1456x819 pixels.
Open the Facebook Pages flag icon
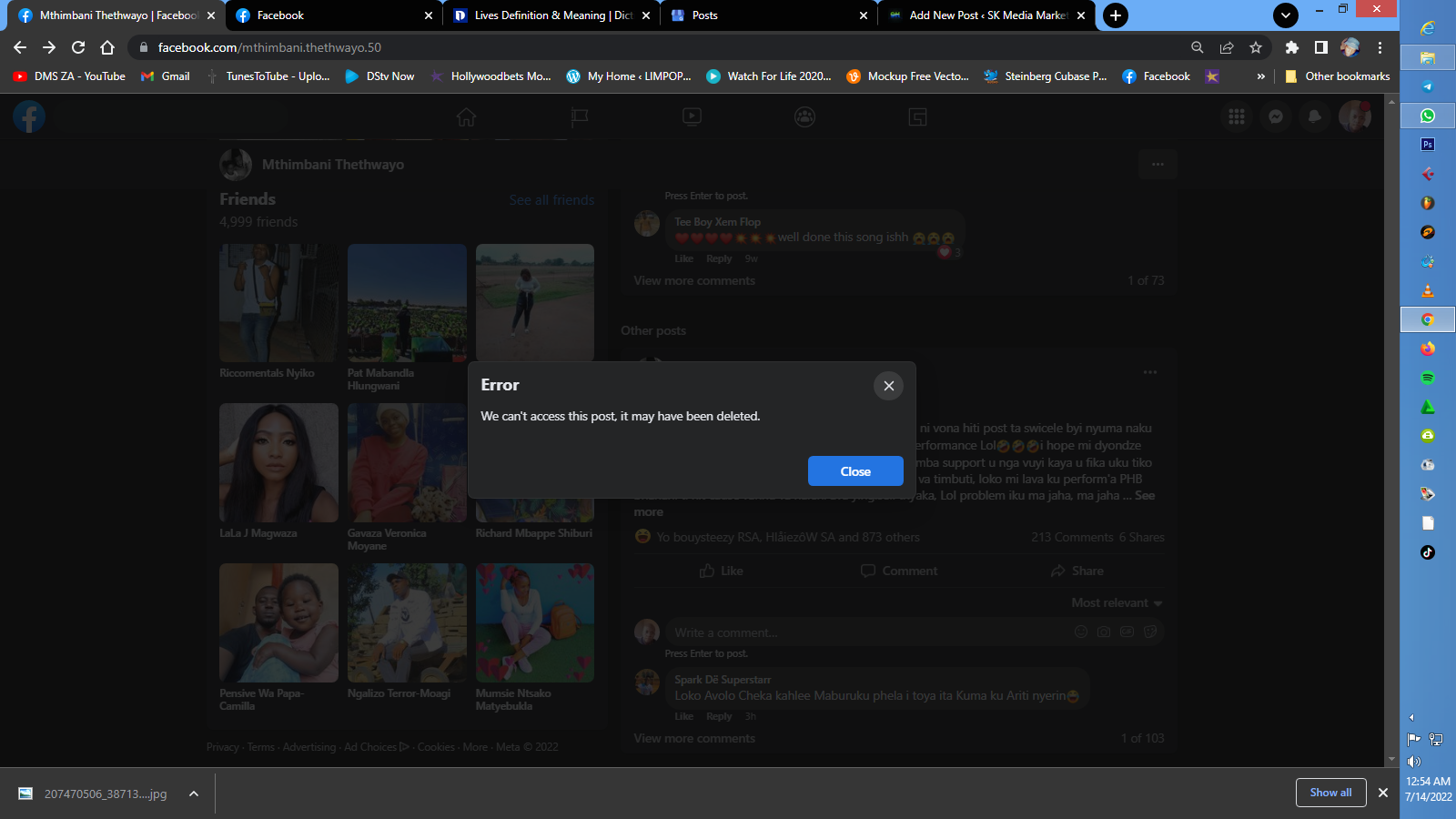pos(580,116)
